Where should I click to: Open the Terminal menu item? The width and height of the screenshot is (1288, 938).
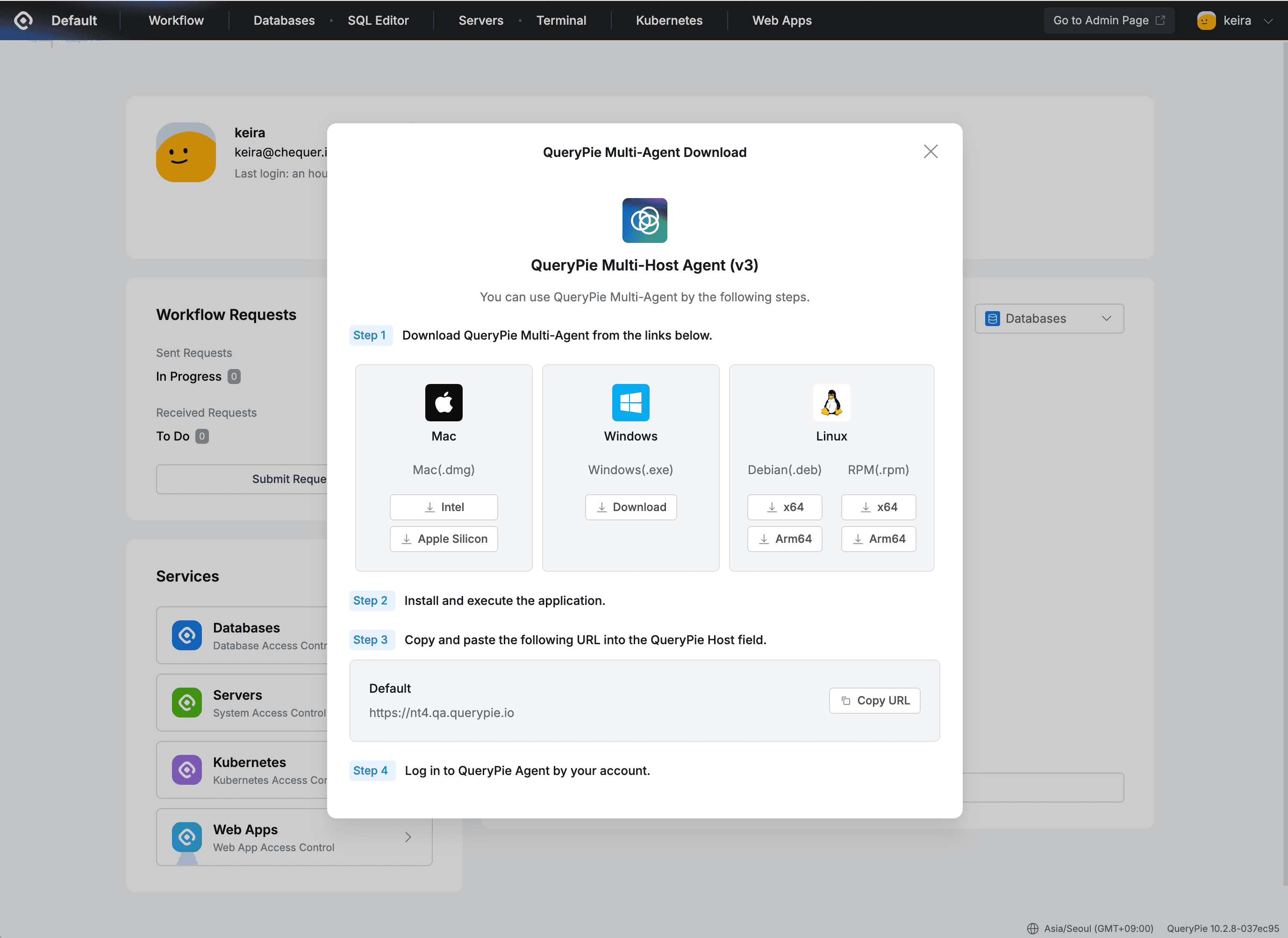click(x=561, y=21)
